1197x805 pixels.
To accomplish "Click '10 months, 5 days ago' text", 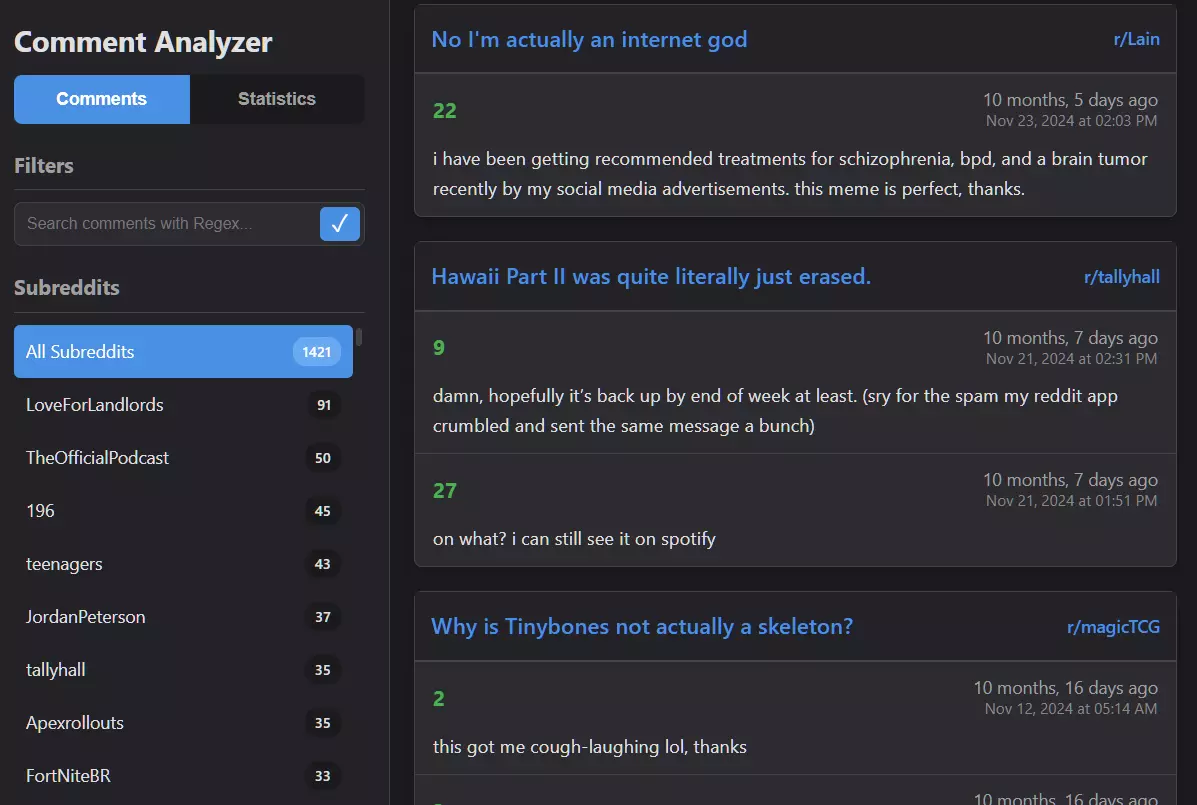I will 1070,100.
